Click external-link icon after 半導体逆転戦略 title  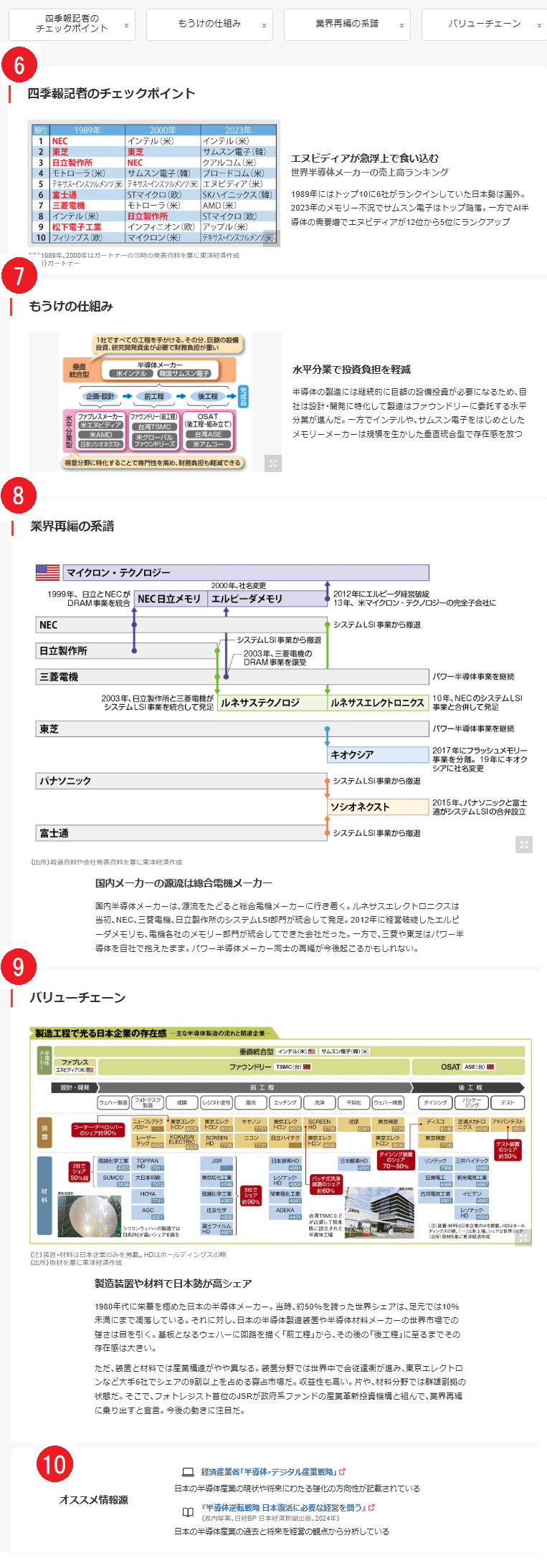[x=371, y=1507]
